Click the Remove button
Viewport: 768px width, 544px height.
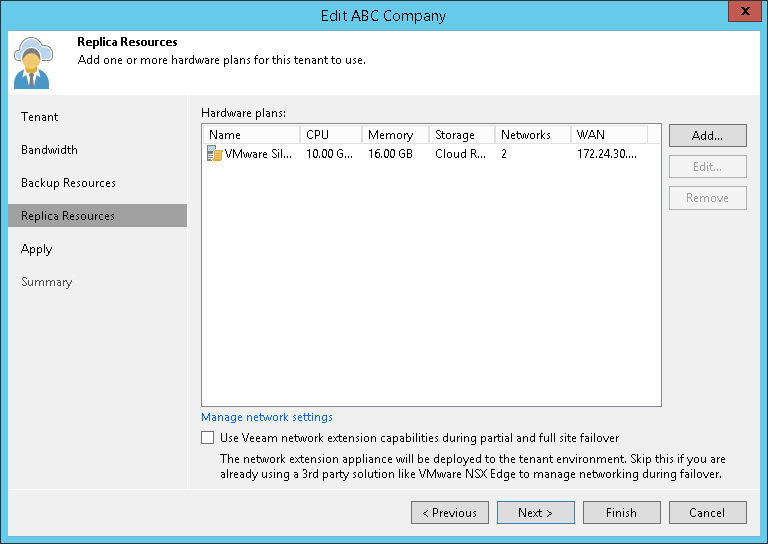(708, 198)
